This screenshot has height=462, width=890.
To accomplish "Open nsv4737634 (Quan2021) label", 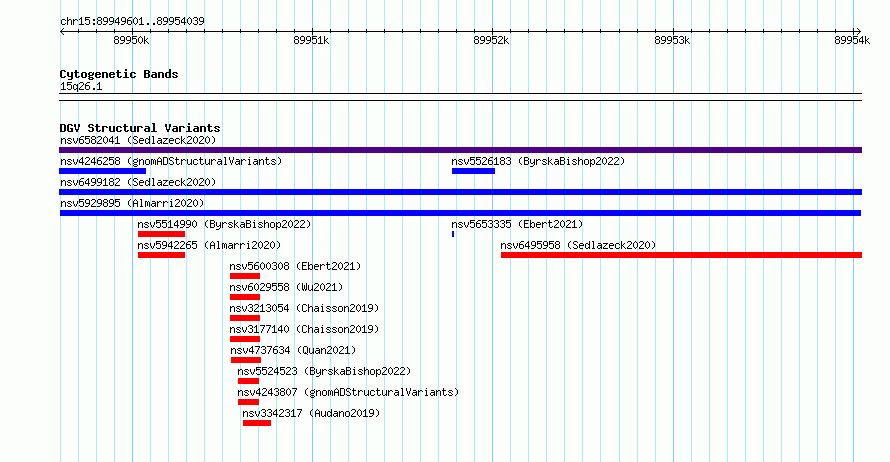I will (293, 350).
